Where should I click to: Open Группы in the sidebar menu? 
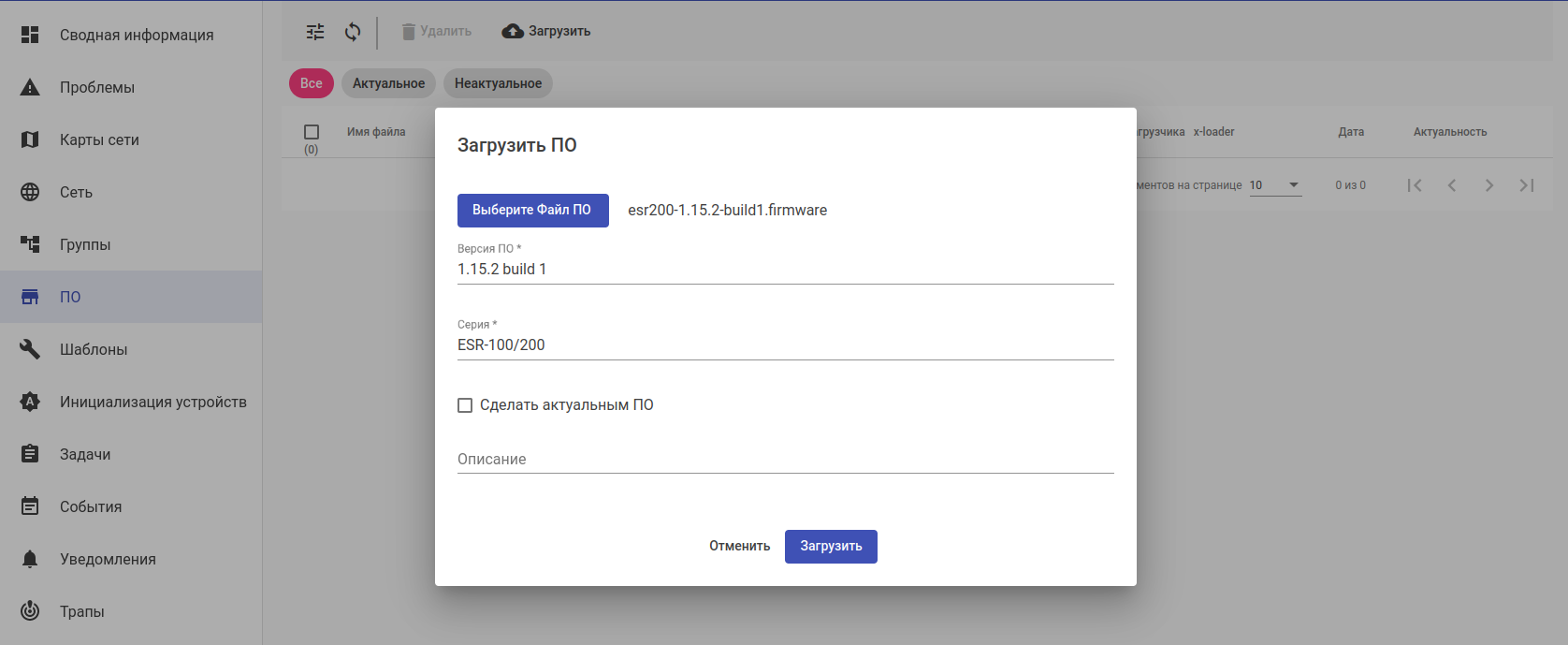click(85, 244)
